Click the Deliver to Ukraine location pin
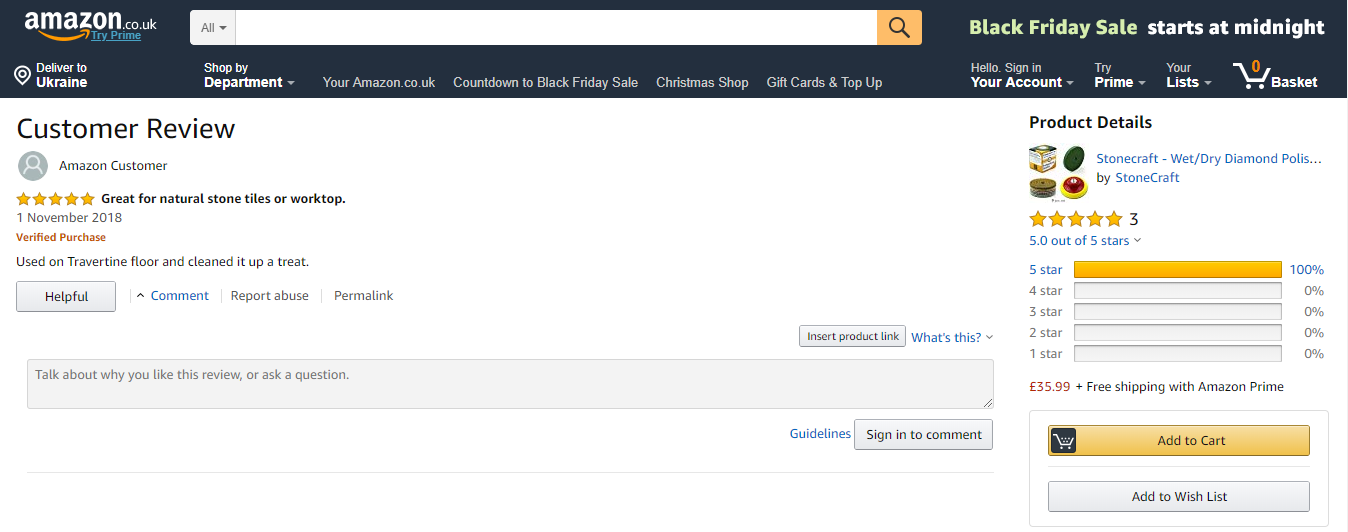1348x532 pixels. pyautogui.click(x=22, y=76)
